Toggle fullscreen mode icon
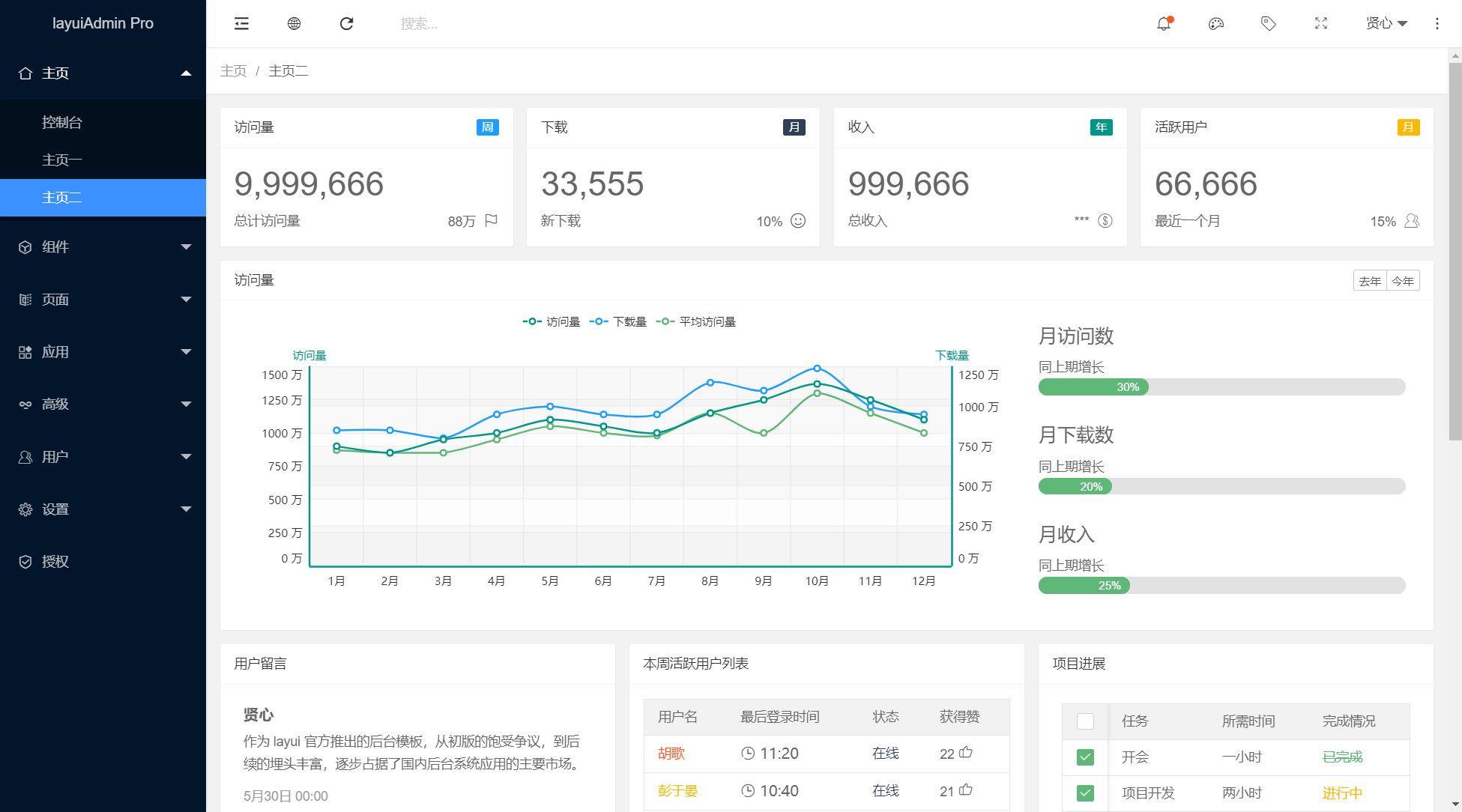Screen dimensions: 1462x812 point(1321,24)
